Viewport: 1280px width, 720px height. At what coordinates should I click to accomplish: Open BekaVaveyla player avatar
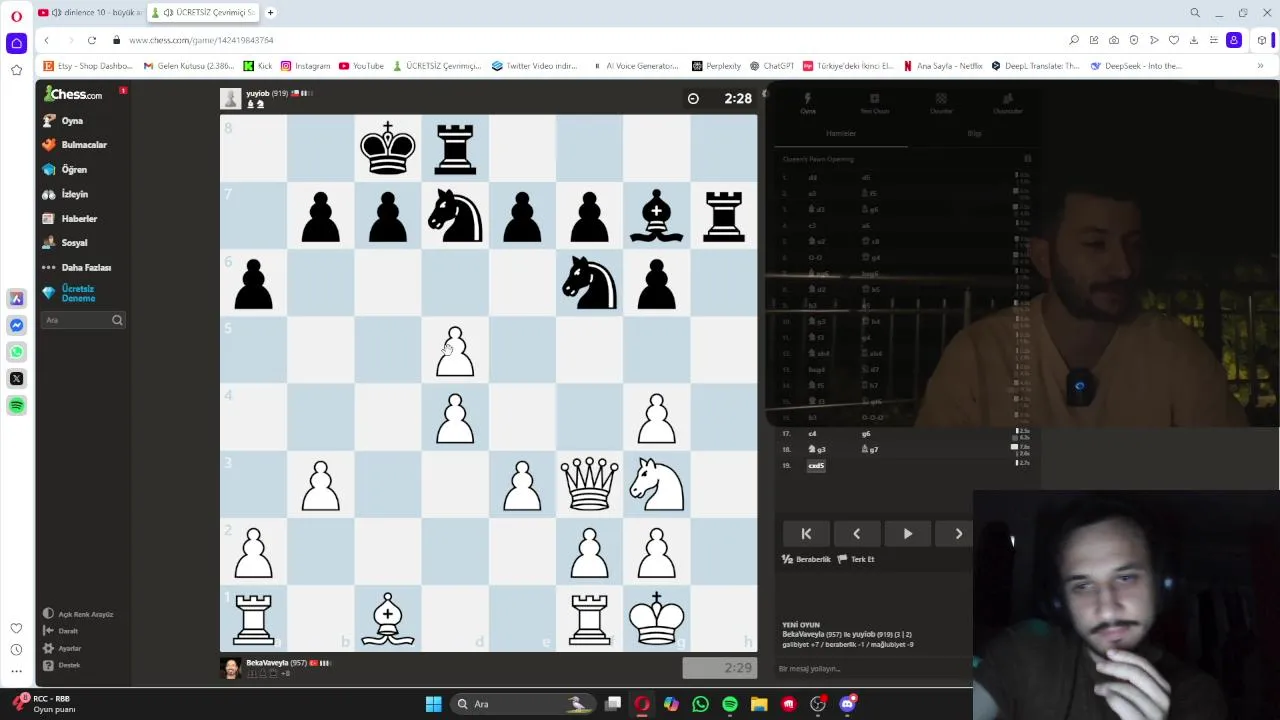coord(231,667)
